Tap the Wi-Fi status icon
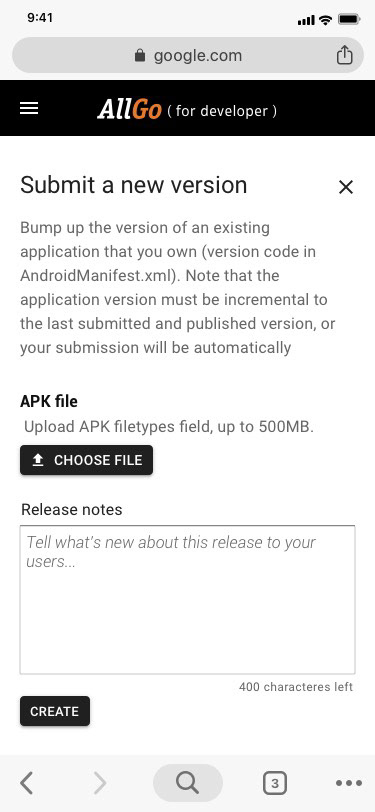Viewport: 375px width, 812px height. pos(325,20)
